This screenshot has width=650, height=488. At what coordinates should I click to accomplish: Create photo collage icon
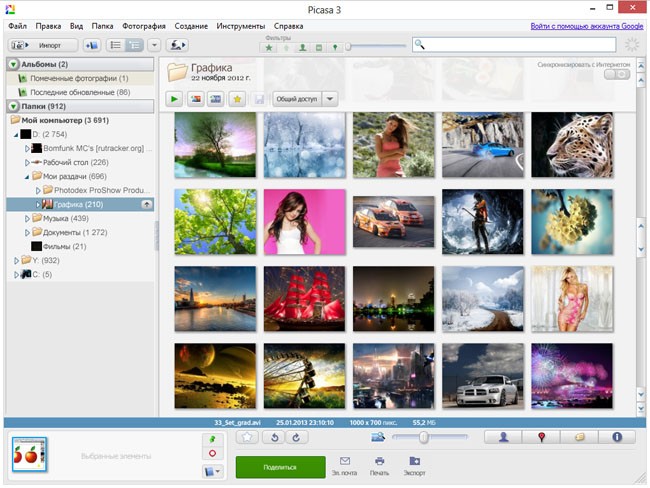click(195, 99)
